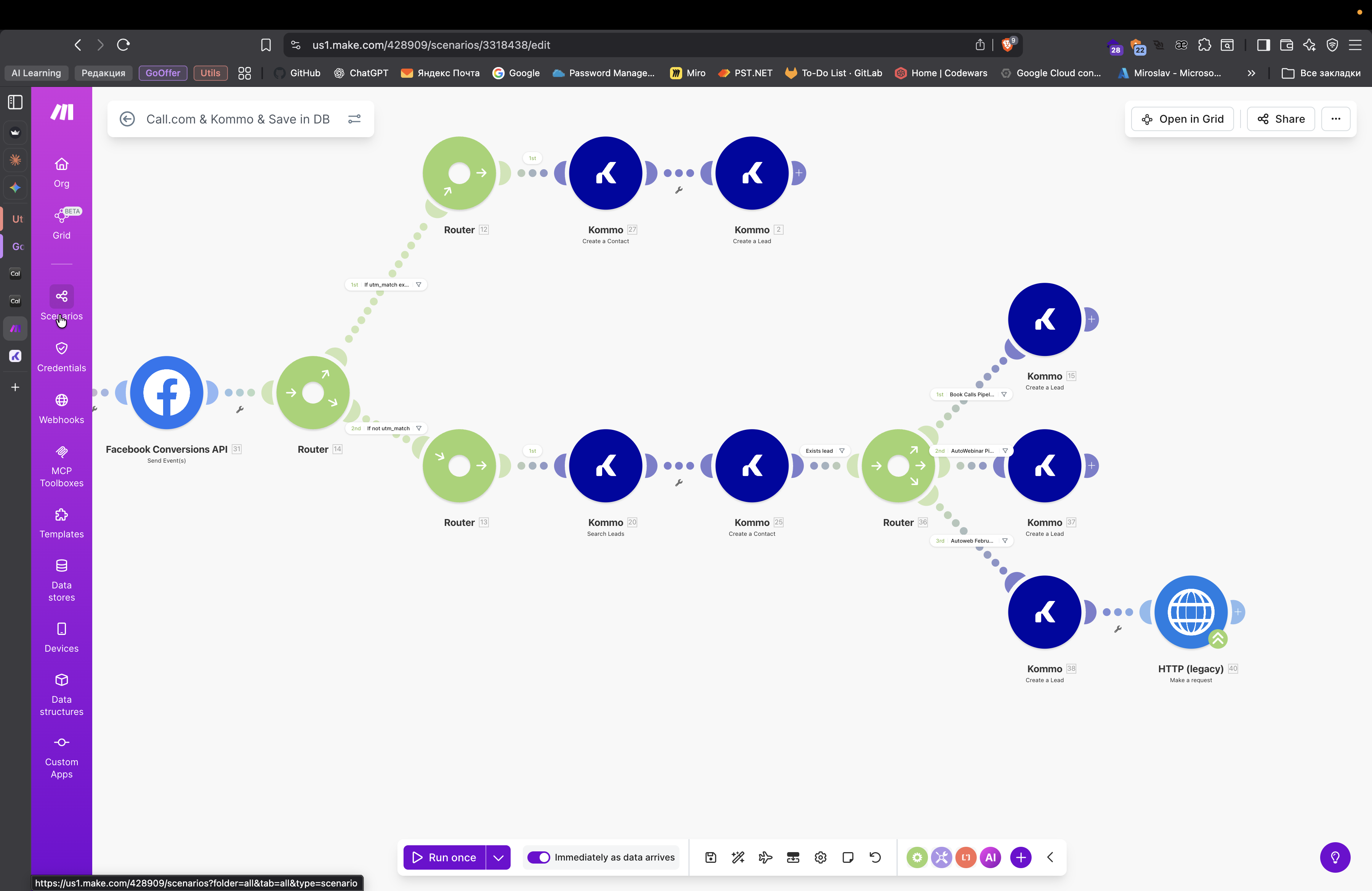Open the Notes icon in toolbar
Image resolution: width=1372 pixels, height=891 pixels.
point(848,857)
